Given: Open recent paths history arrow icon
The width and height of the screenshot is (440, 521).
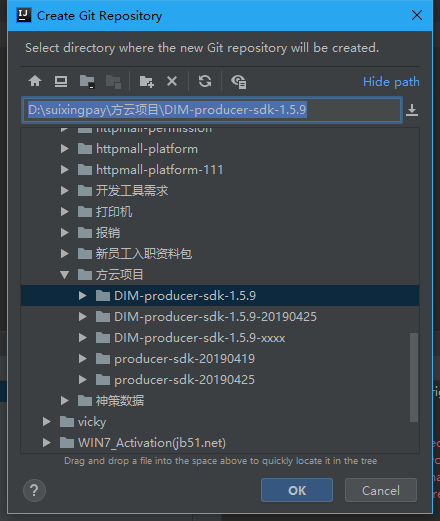Looking at the screenshot, I should point(412,110).
